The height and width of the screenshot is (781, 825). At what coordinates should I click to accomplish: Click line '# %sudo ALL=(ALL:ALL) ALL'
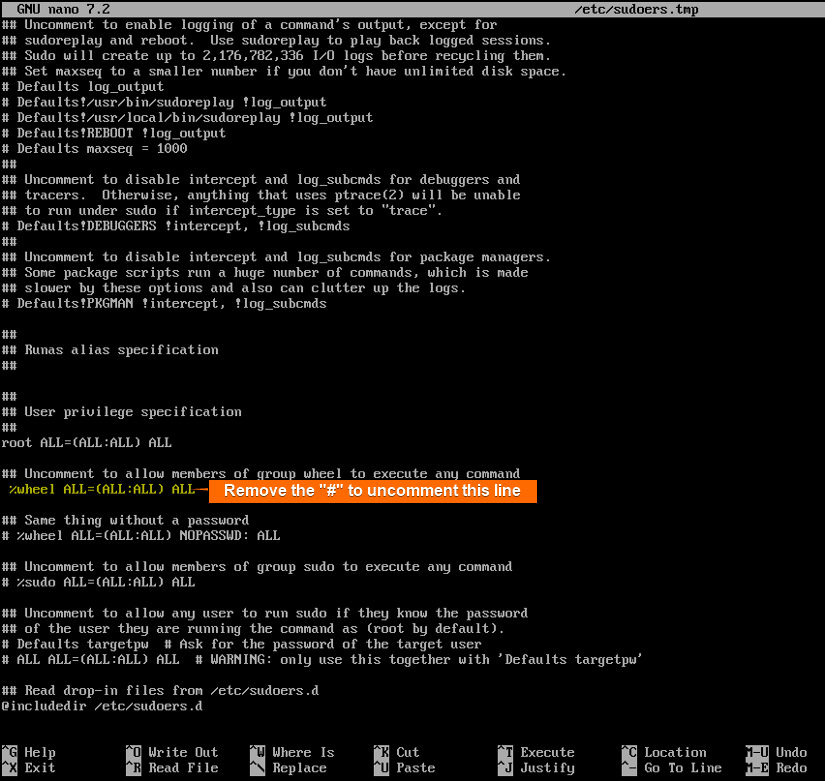click(98, 582)
